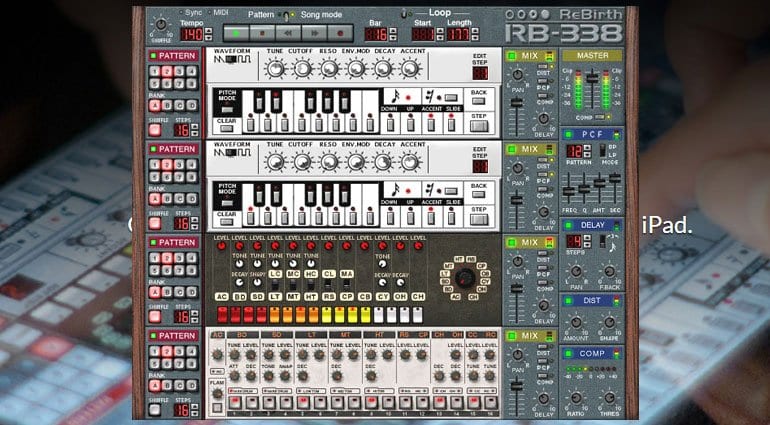Click the Delay Pan knob
This screenshot has height=425, width=770.
point(576,271)
